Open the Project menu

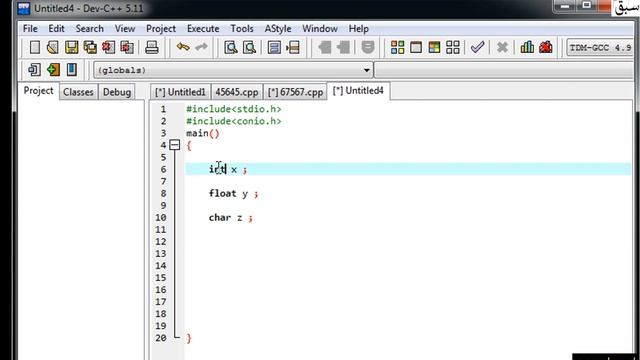pos(161,29)
